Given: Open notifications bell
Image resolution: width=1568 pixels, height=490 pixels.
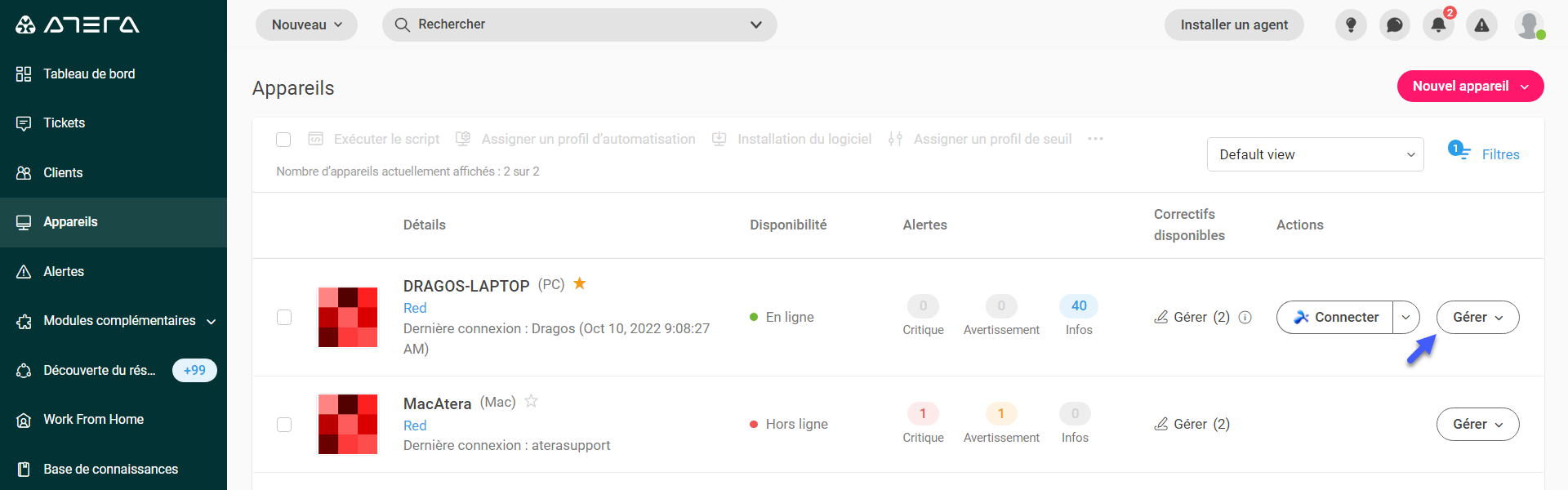Looking at the screenshot, I should [x=1438, y=25].
